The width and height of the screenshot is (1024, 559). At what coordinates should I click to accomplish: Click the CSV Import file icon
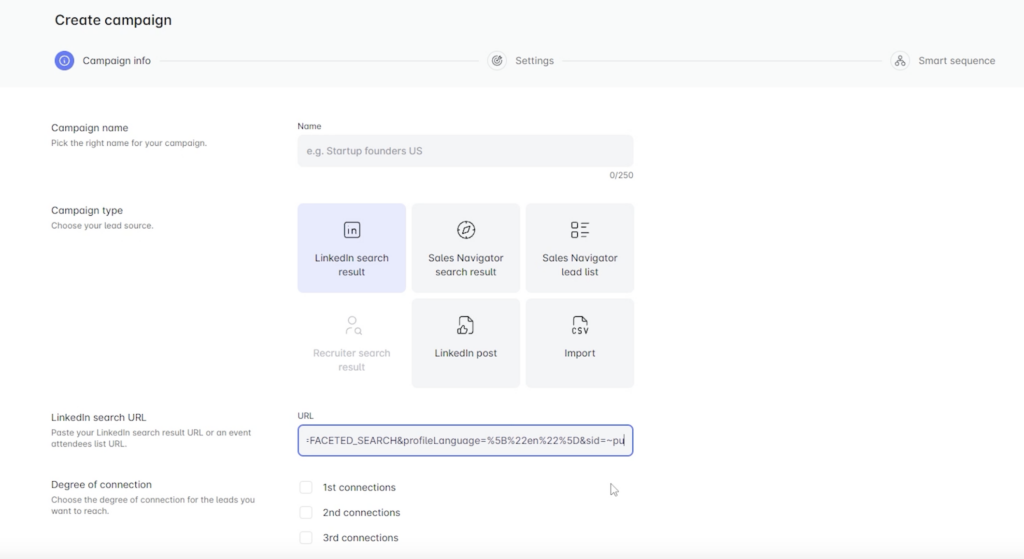click(x=580, y=325)
